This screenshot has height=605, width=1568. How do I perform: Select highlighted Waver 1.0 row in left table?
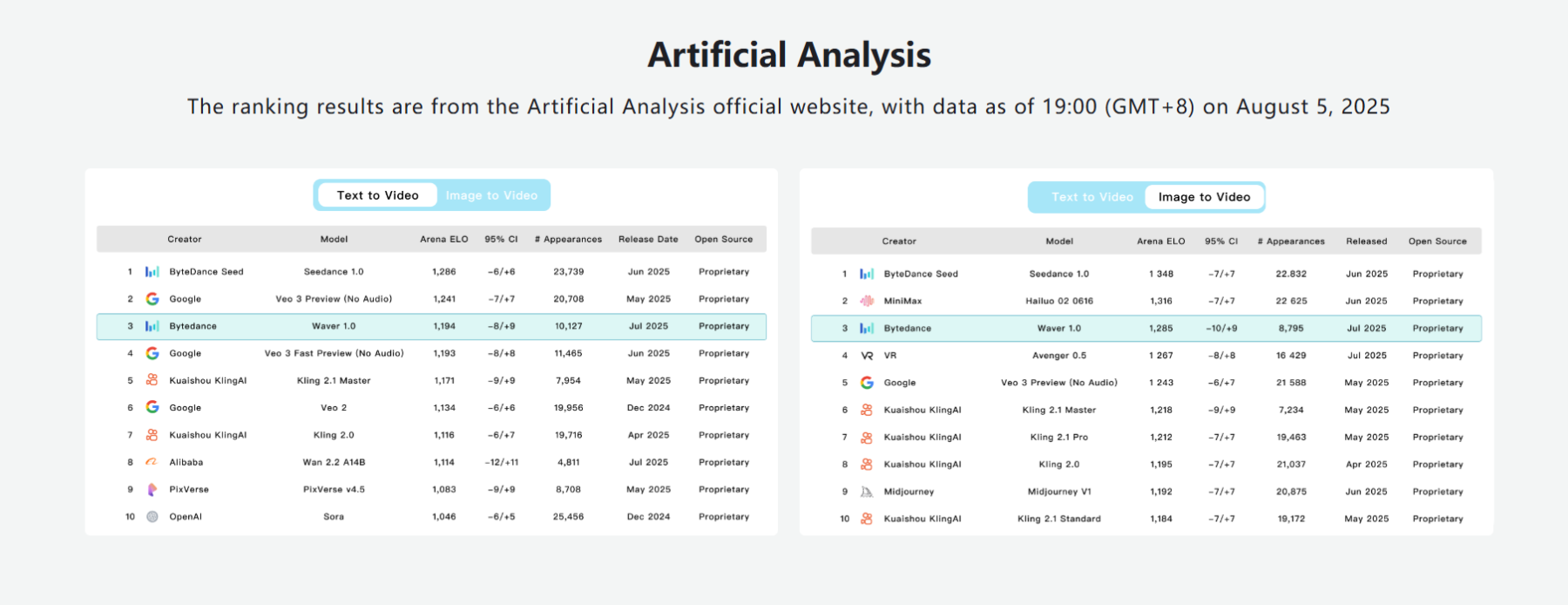(x=431, y=326)
